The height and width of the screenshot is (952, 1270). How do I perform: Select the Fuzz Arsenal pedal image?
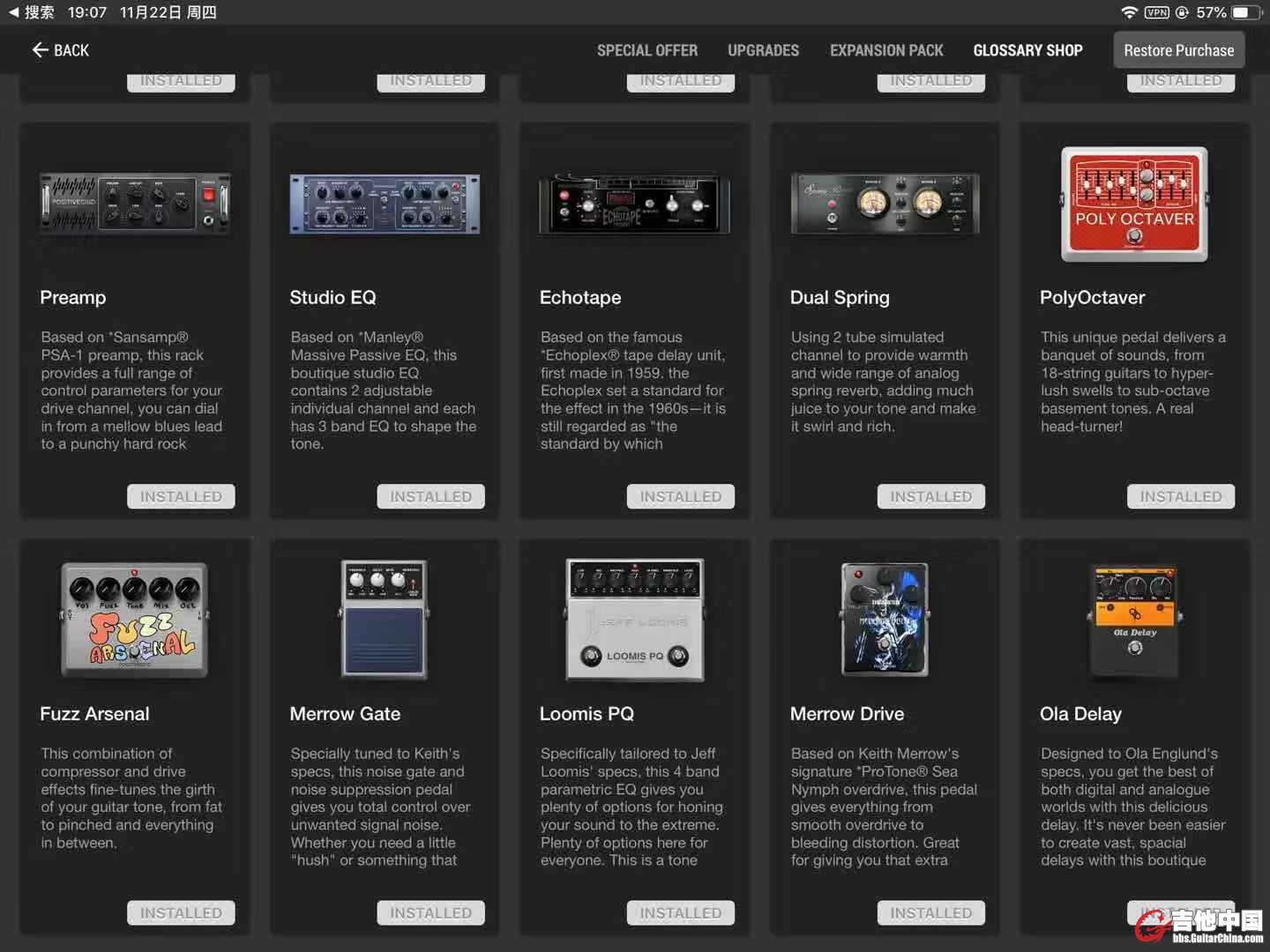tap(135, 620)
